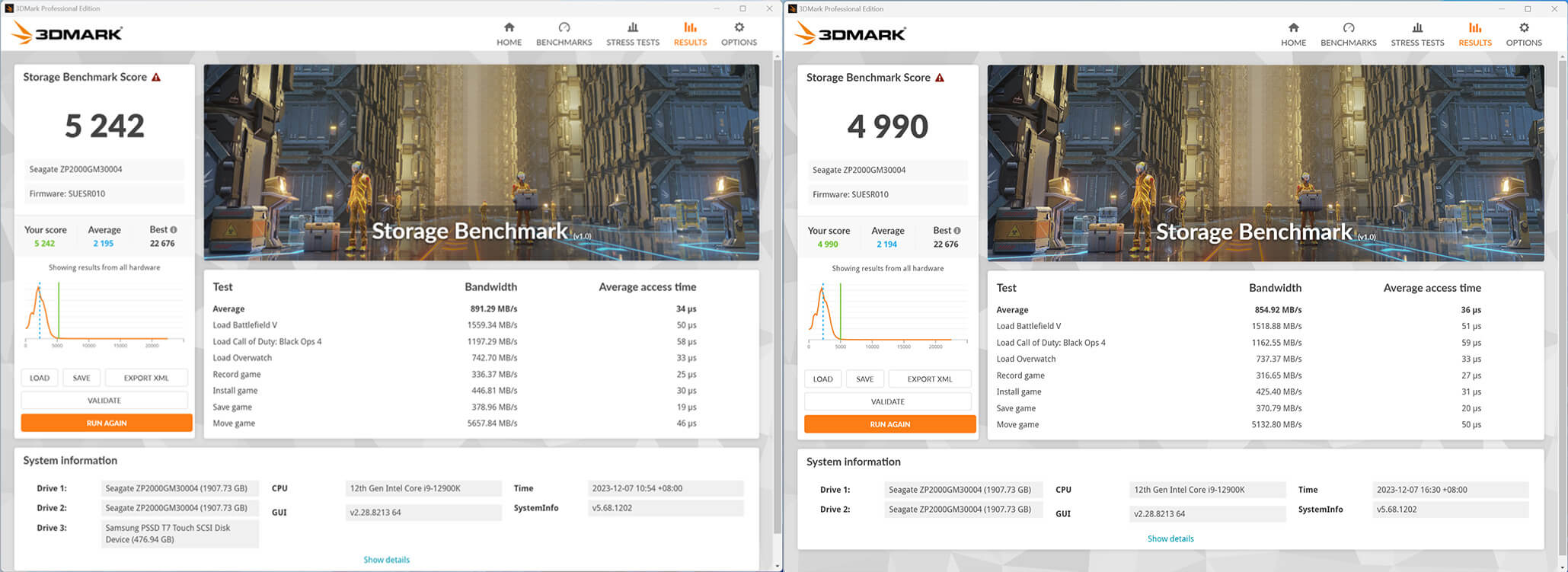1568x572 pixels.
Task: Click VALIDATE button in right window
Action: click(x=888, y=401)
